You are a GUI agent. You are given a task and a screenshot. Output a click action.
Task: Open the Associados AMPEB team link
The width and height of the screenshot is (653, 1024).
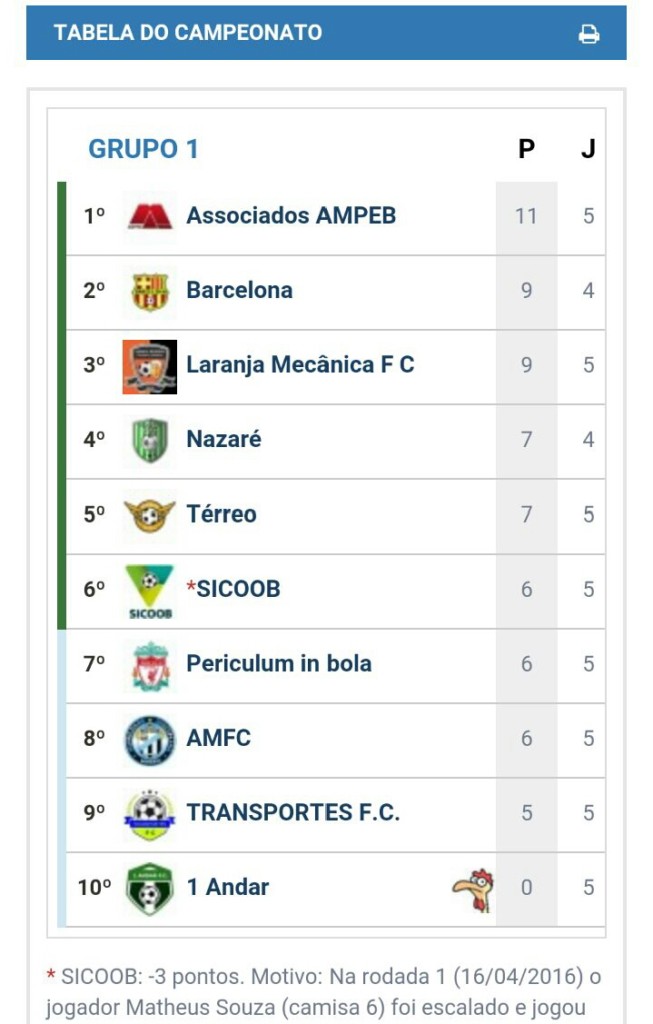click(x=291, y=215)
